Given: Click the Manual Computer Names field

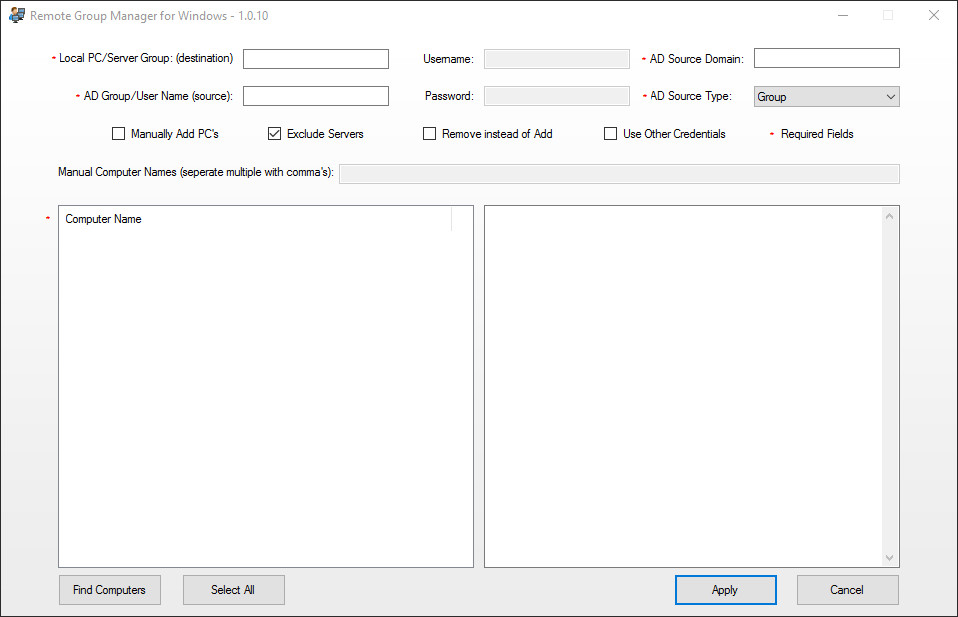Looking at the screenshot, I should pos(619,173).
